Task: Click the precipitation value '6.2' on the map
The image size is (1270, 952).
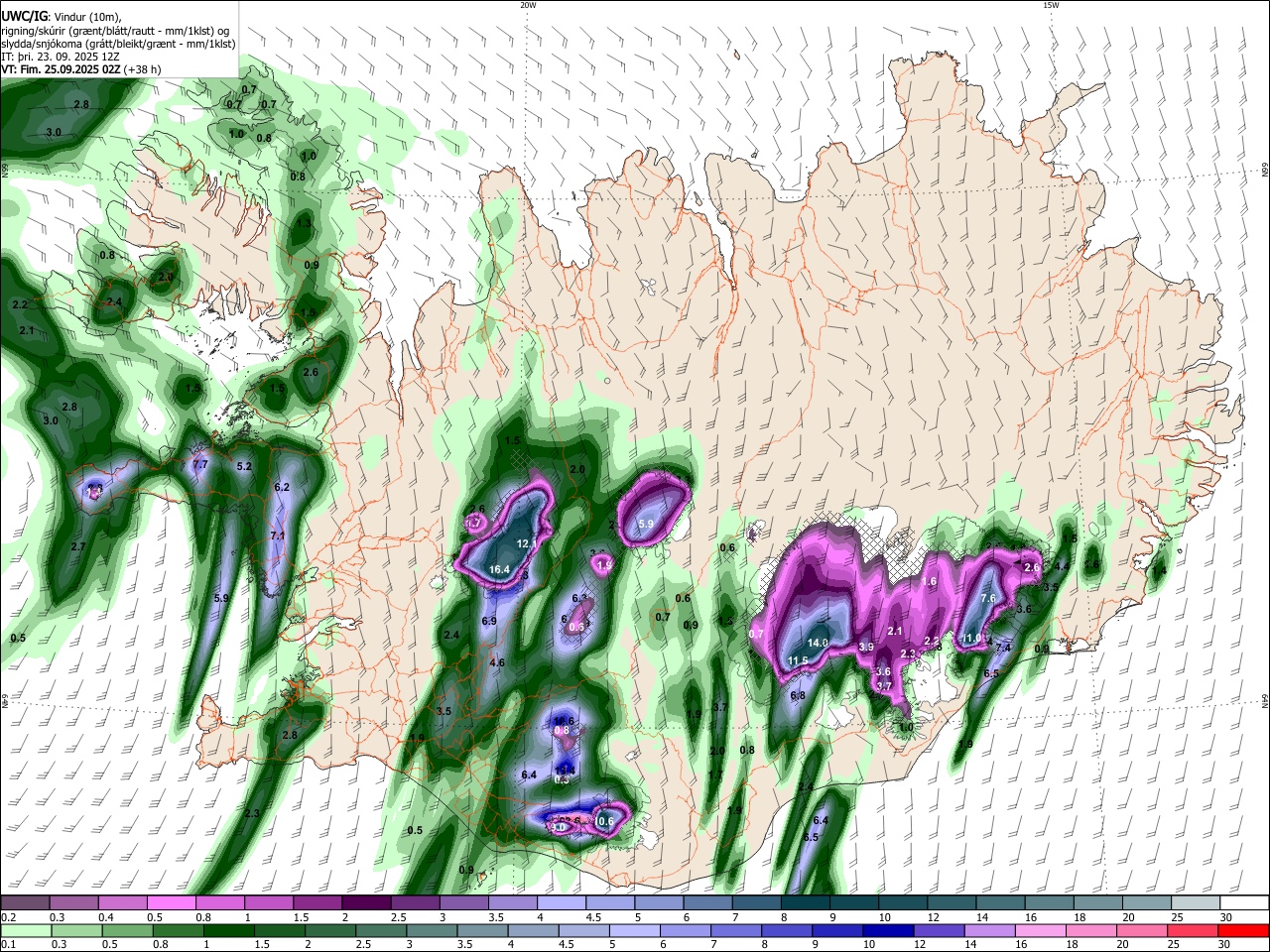Action: click(x=282, y=487)
